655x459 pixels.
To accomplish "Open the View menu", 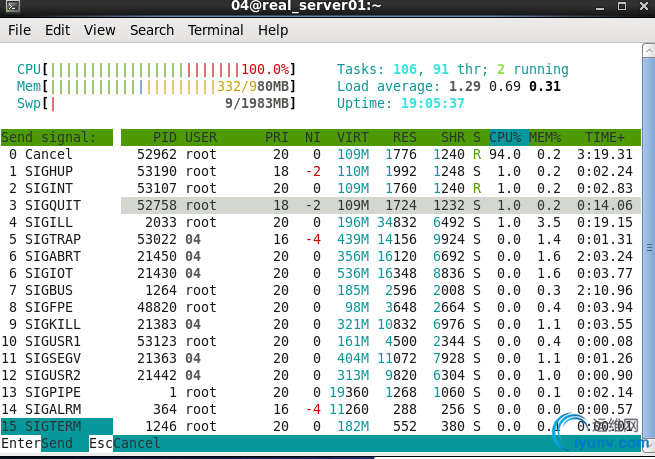I will [x=99, y=30].
